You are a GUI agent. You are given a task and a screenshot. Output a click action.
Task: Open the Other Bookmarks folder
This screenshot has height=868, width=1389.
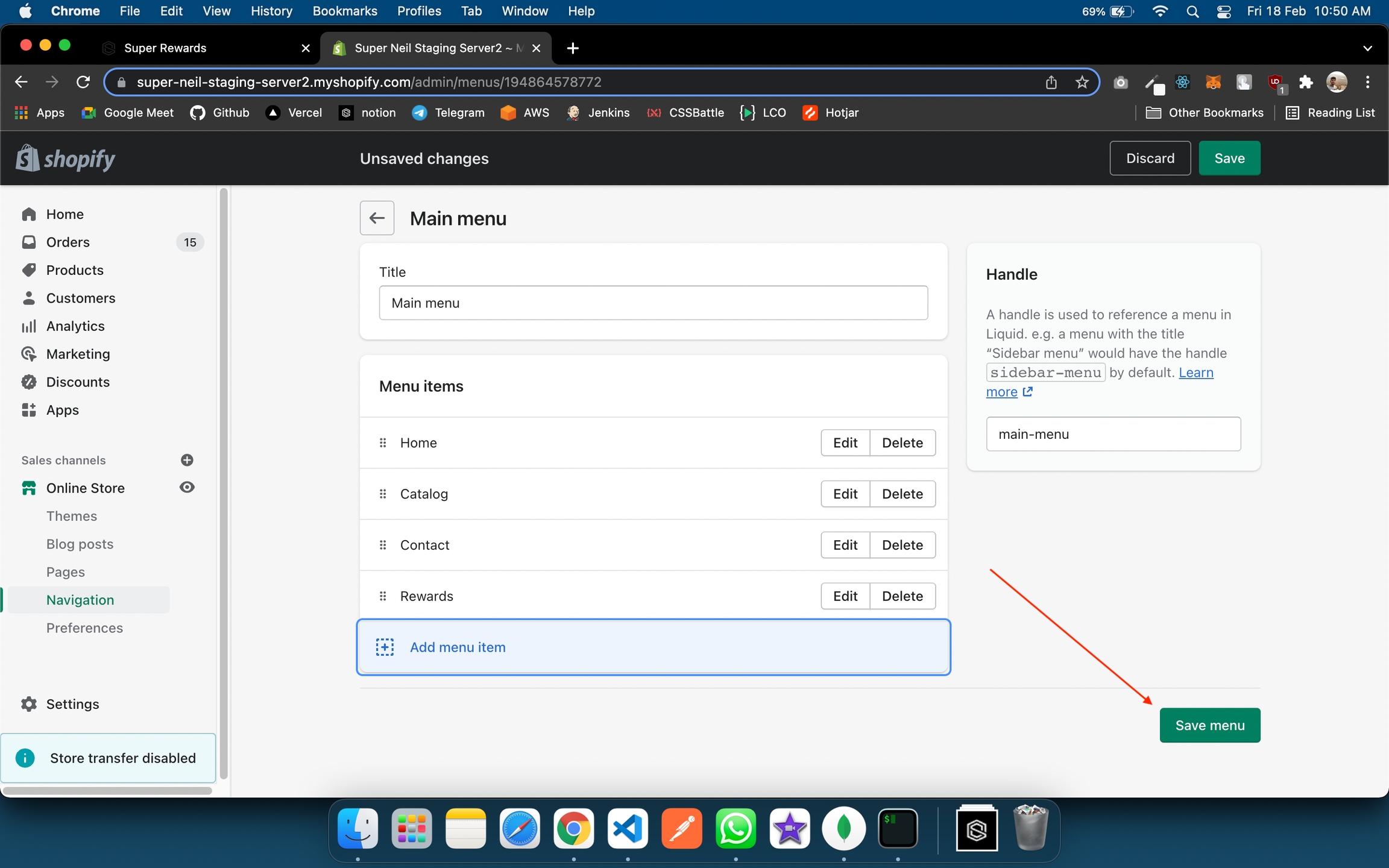point(1205,113)
